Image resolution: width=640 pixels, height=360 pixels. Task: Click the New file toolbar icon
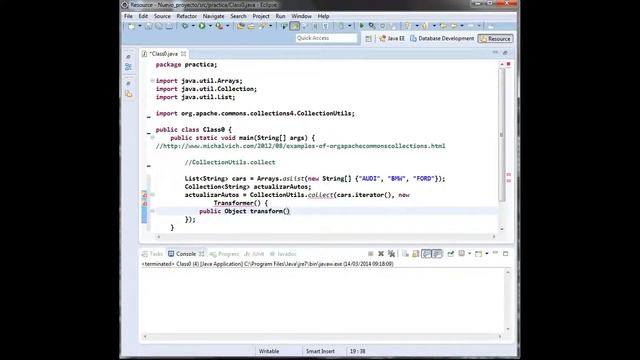coord(131,26)
